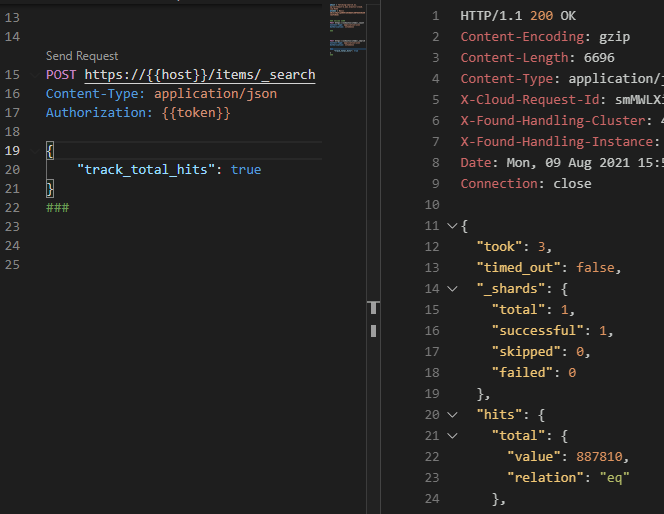Screen dimensions: 664x514
Task: Collapse the root JSON object at line 11
Action: pos(451,226)
